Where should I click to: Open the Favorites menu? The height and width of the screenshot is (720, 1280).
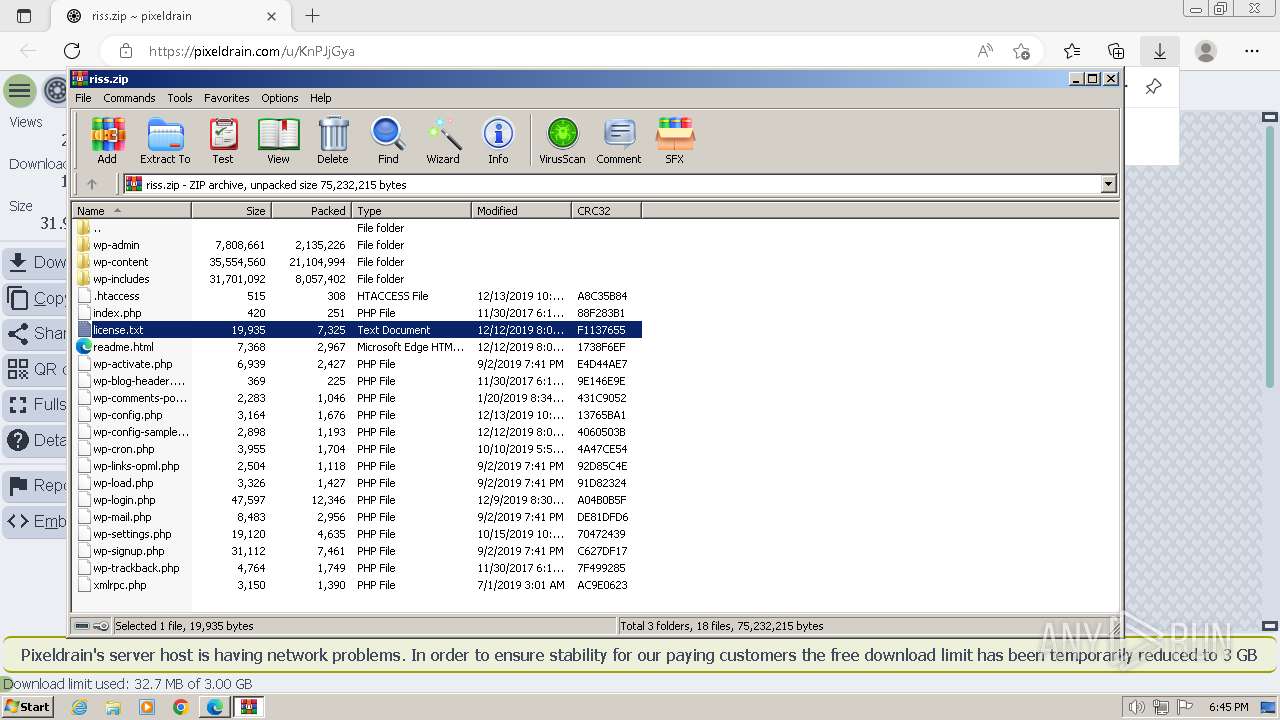click(x=227, y=98)
